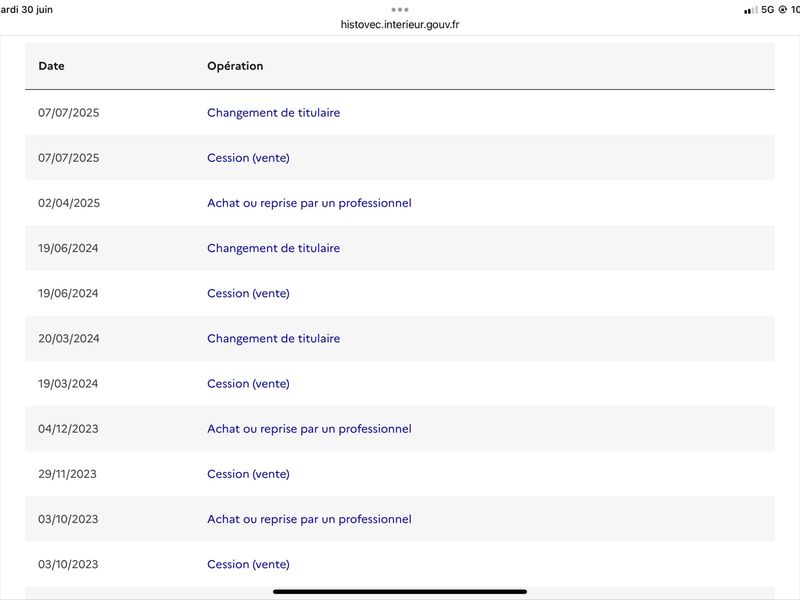The width and height of the screenshot is (800, 600).
Task: Click Changement de titulaire dated 20/03/2024
Action: [x=273, y=339]
